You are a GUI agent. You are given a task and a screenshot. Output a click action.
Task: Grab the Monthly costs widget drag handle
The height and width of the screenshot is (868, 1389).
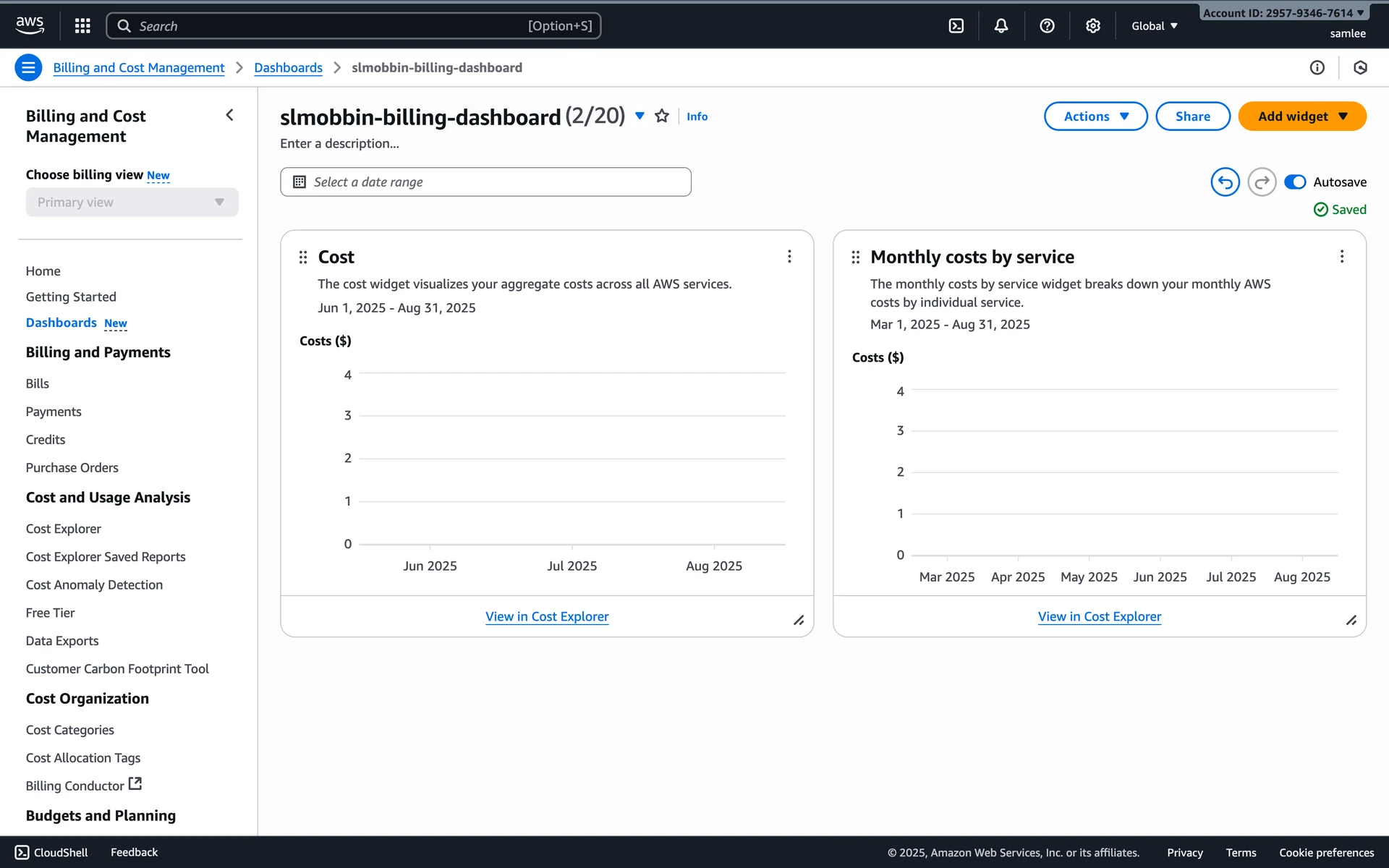pos(855,258)
